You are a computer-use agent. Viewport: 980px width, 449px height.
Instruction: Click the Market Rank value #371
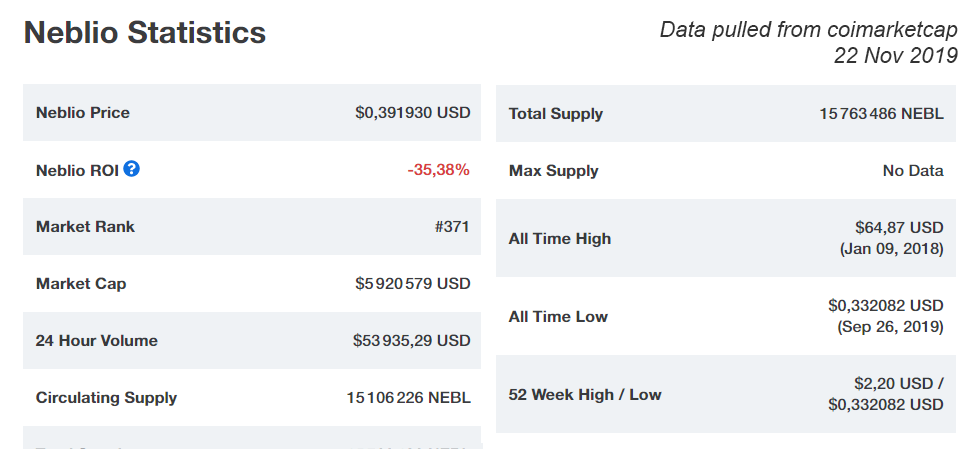[452, 226]
